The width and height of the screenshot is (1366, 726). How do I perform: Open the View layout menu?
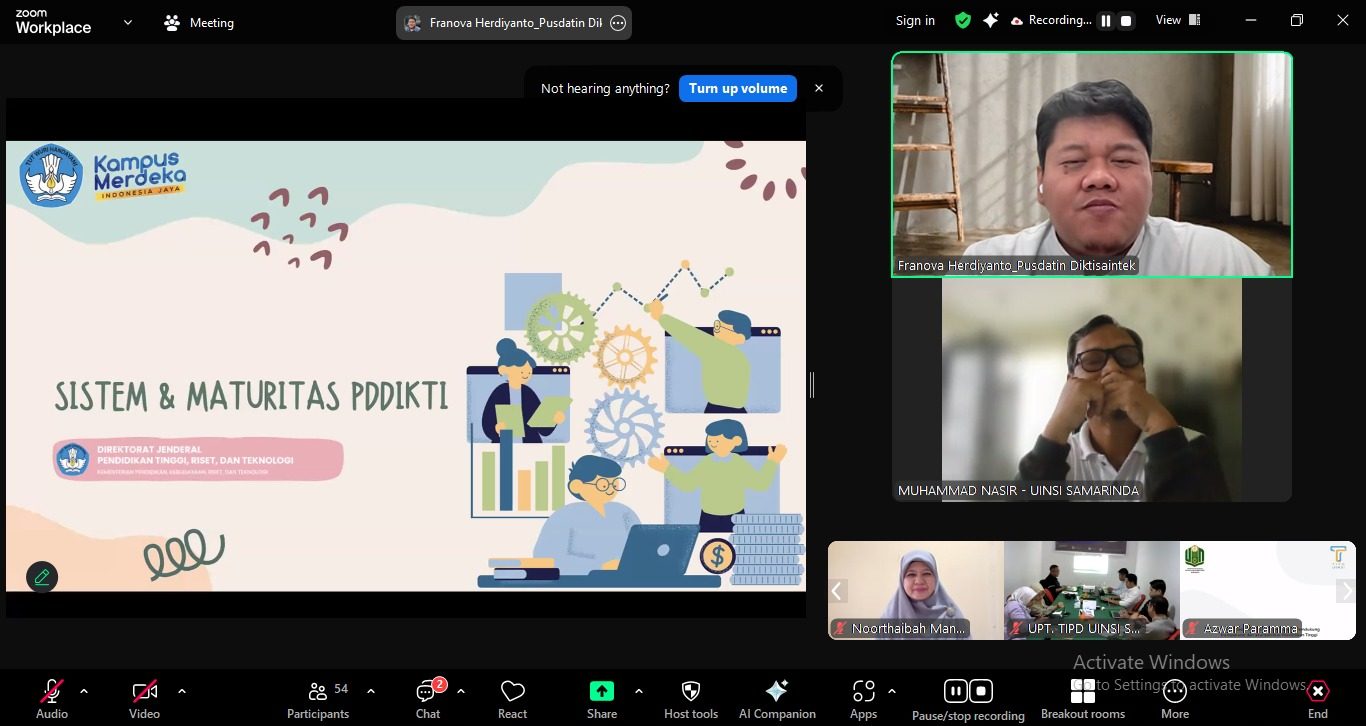tap(1176, 20)
